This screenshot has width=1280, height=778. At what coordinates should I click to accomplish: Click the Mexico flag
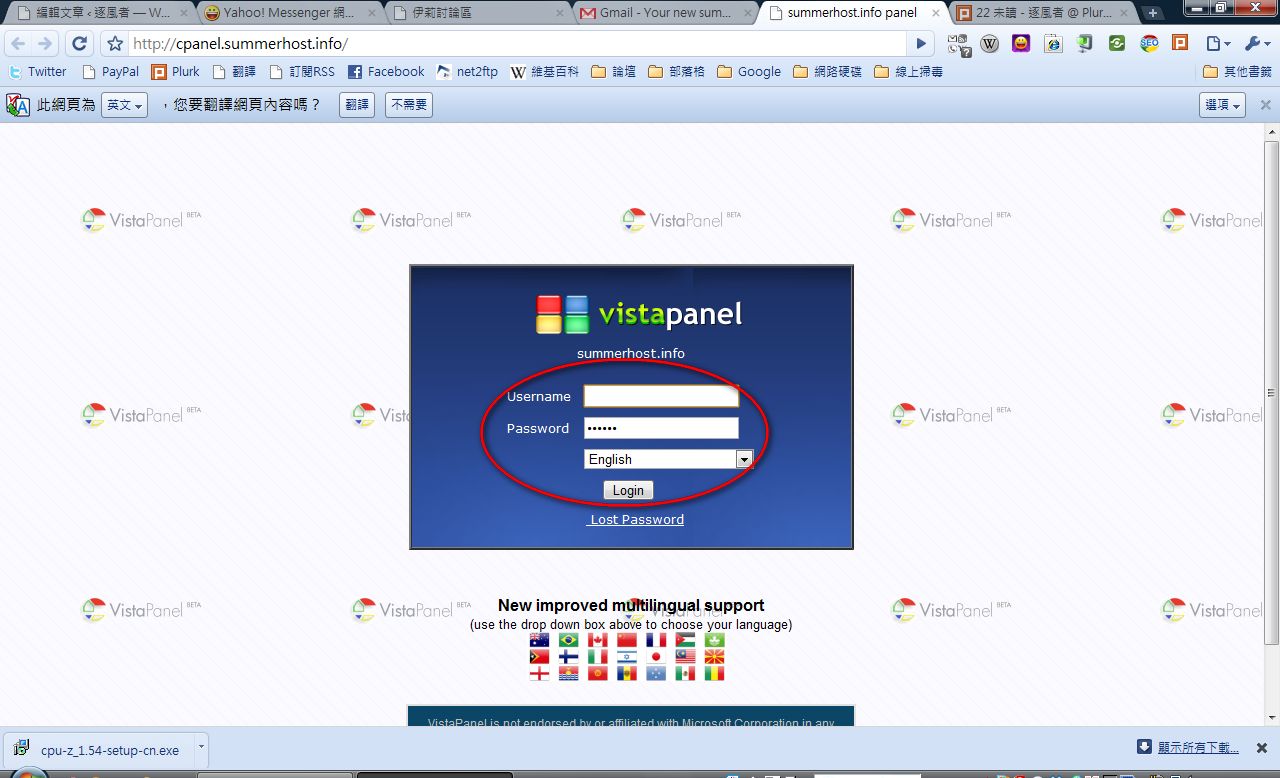click(685, 674)
